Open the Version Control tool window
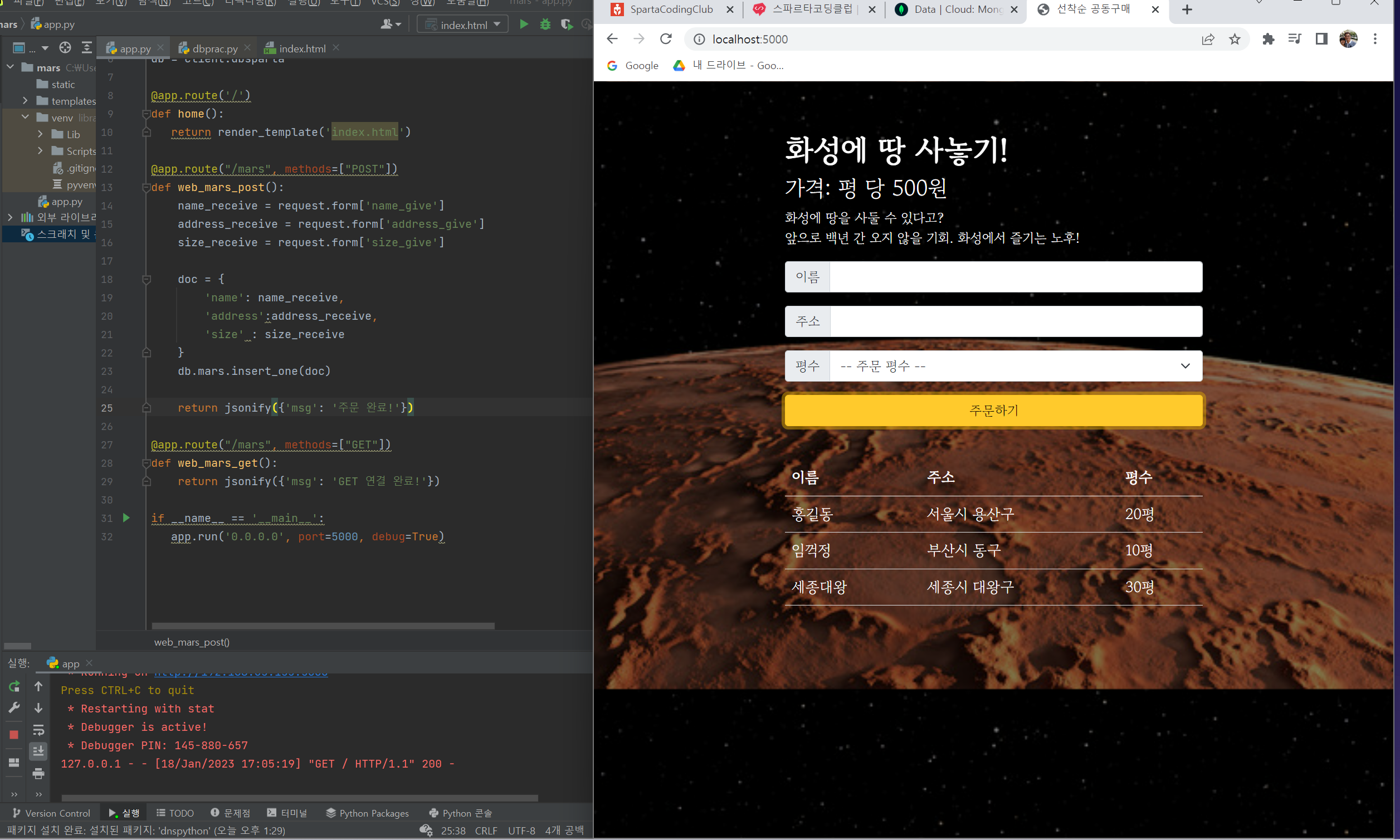The width and height of the screenshot is (1400, 840). point(51,813)
